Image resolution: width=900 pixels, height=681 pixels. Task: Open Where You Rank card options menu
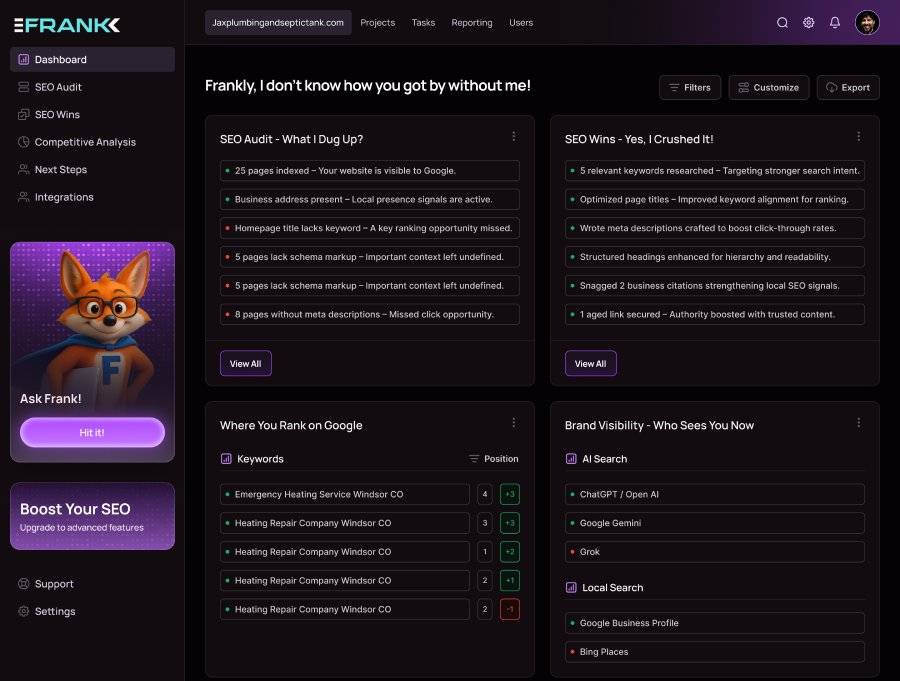pyautogui.click(x=514, y=423)
